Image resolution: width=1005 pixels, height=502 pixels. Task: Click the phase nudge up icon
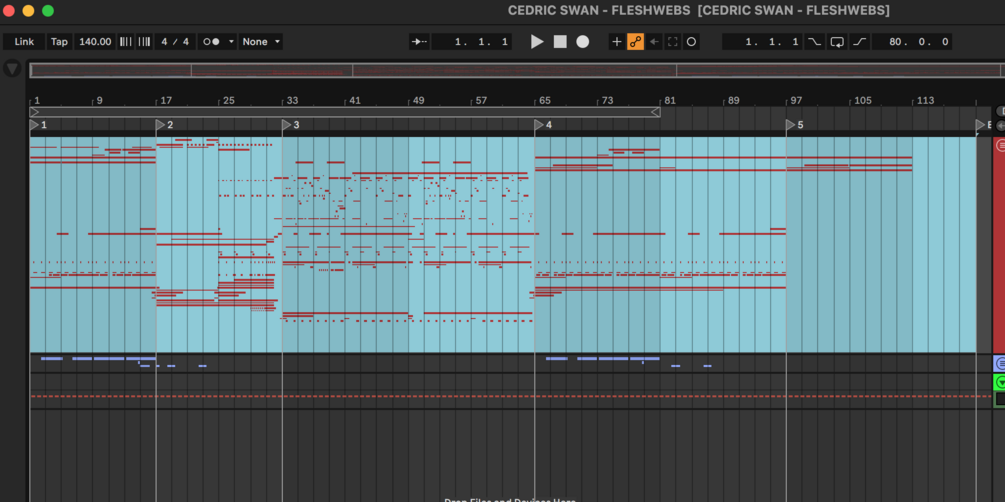(144, 42)
